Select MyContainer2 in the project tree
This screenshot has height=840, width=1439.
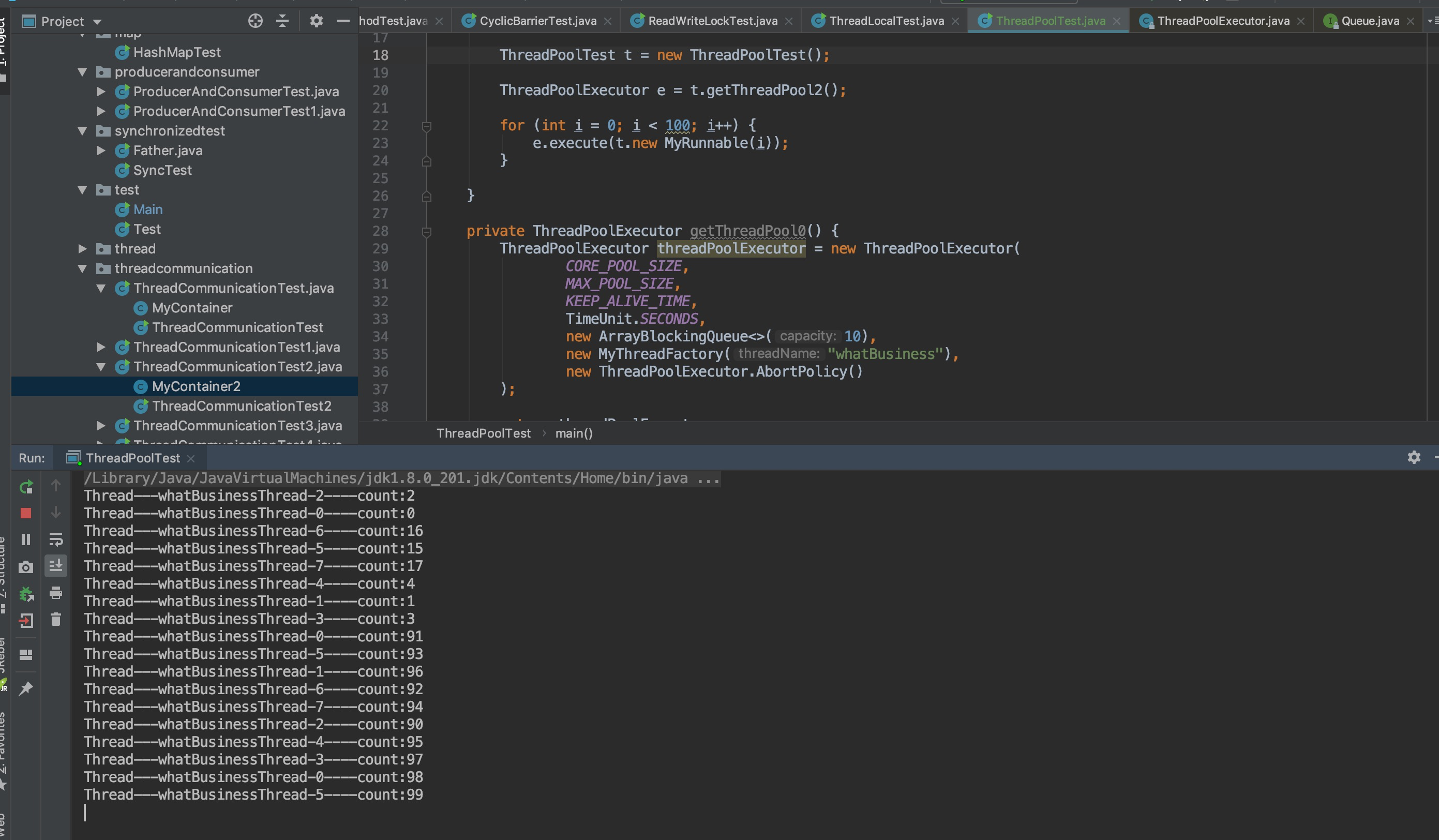[196, 386]
